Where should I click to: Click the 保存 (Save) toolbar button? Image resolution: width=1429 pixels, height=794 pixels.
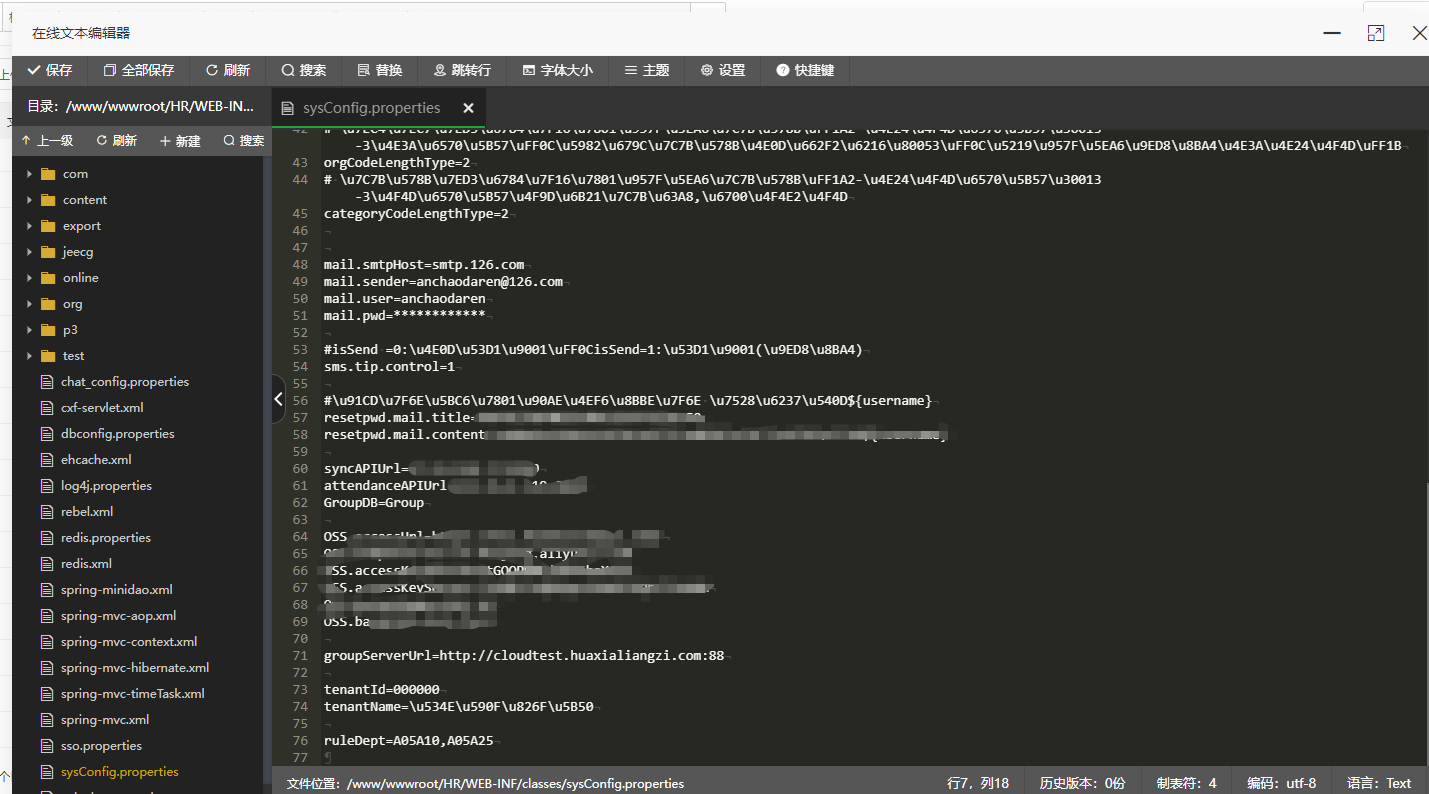(50, 70)
